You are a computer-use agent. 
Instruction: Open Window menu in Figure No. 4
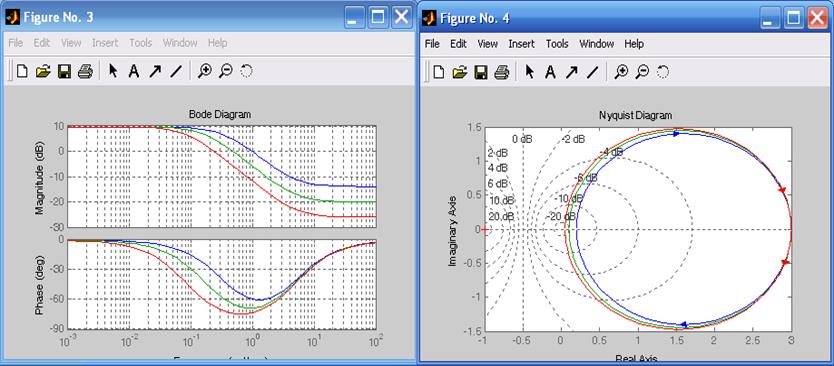pos(596,44)
